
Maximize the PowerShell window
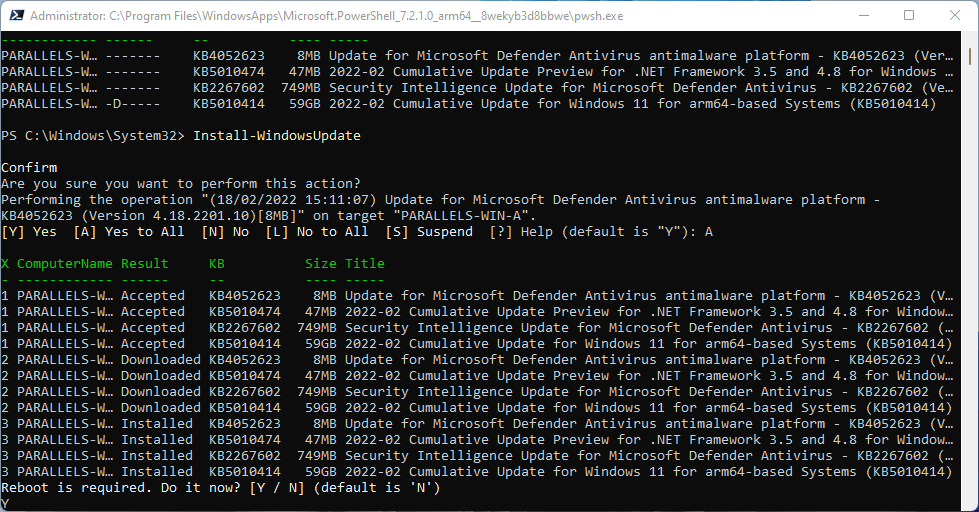click(x=909, y=16)
